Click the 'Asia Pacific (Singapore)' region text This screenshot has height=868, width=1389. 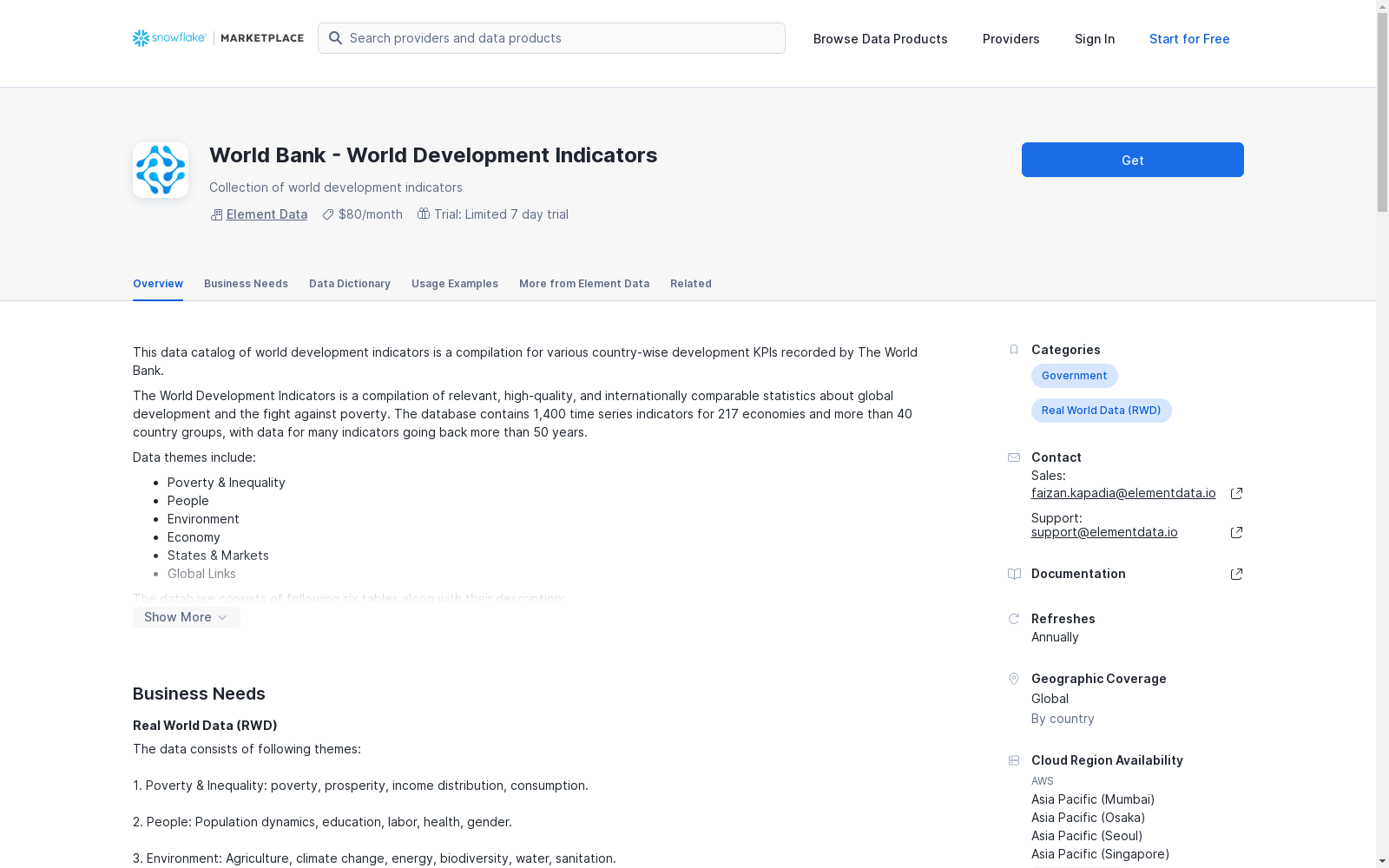[x=1101, y=854]
